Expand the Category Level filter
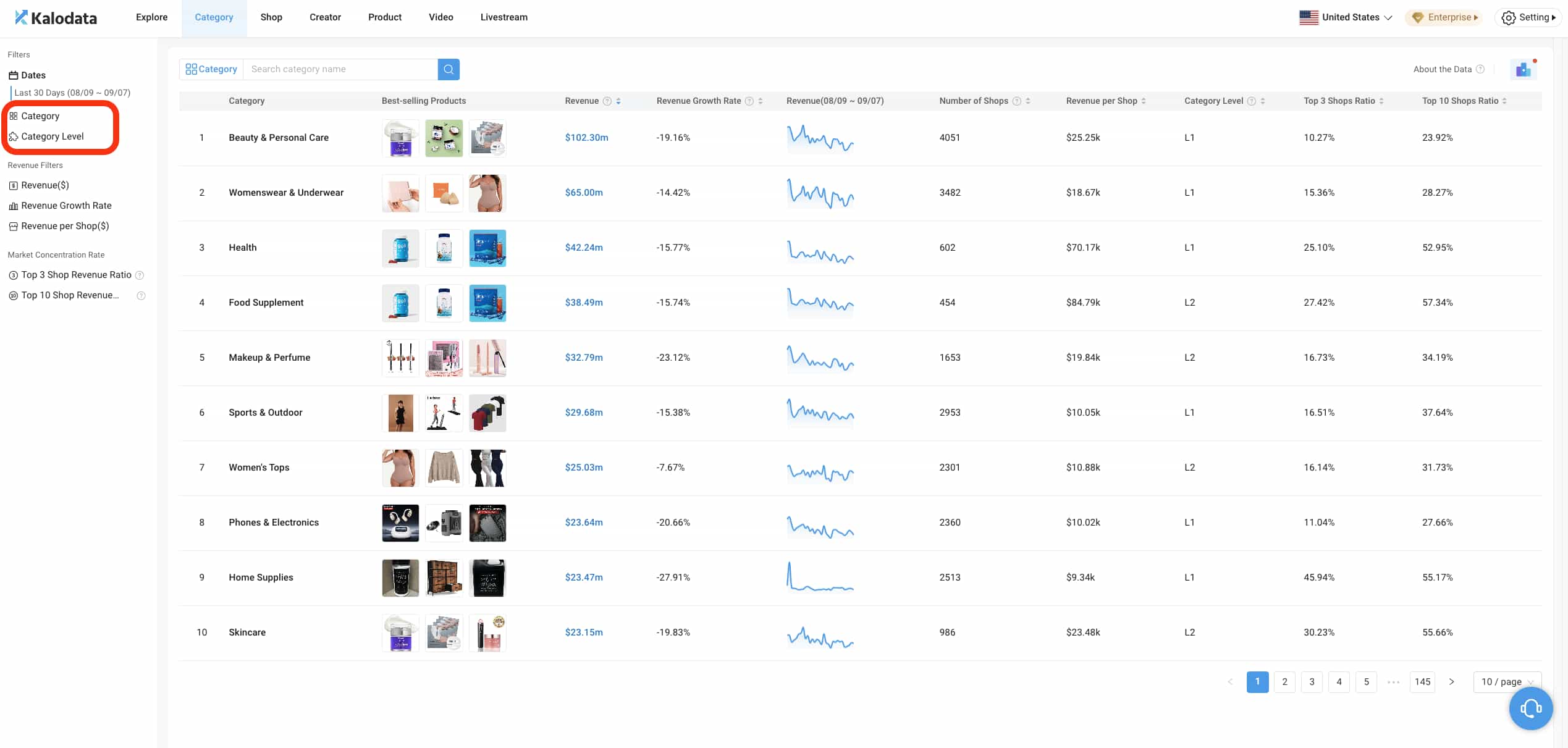The image size is (1568, 748). click(x=52, y=137)
